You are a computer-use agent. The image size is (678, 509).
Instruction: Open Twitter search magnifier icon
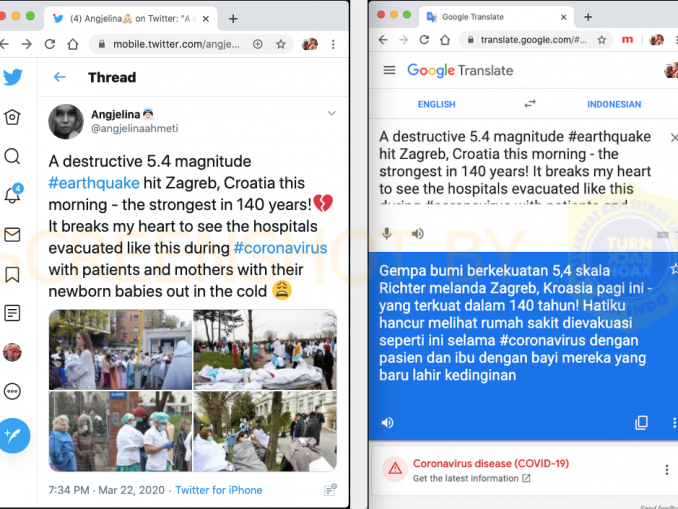click(x=12, y=156)
